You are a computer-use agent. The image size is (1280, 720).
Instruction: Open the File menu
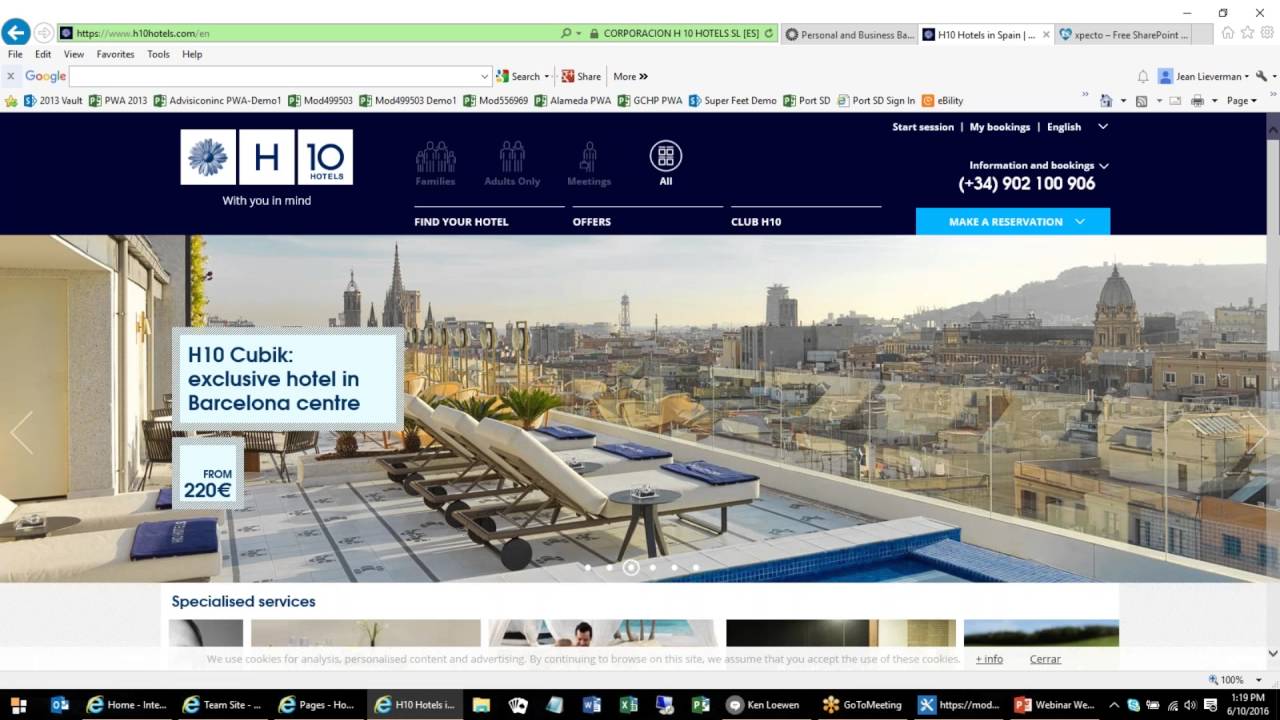click(15, 54)
